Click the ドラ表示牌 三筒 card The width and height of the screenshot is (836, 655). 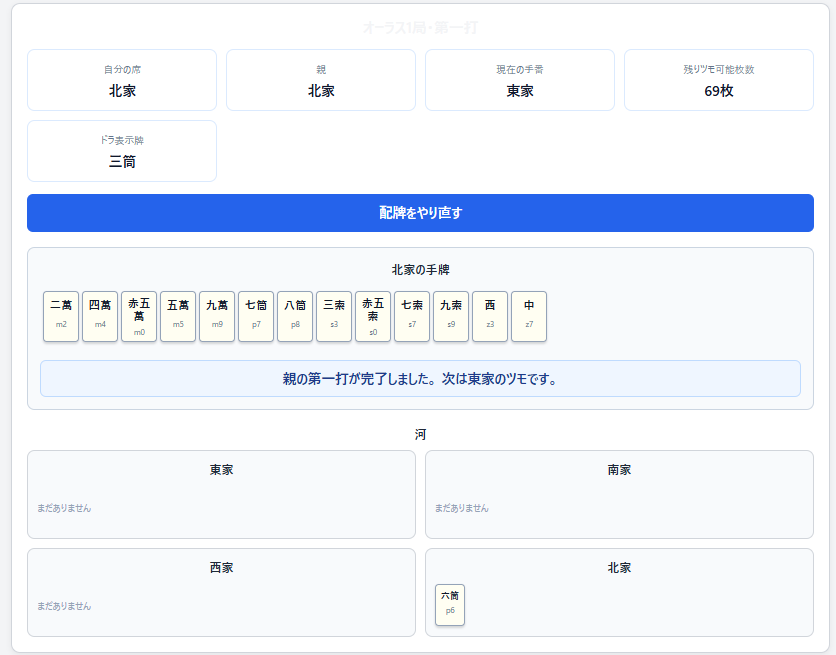[122, 151]
